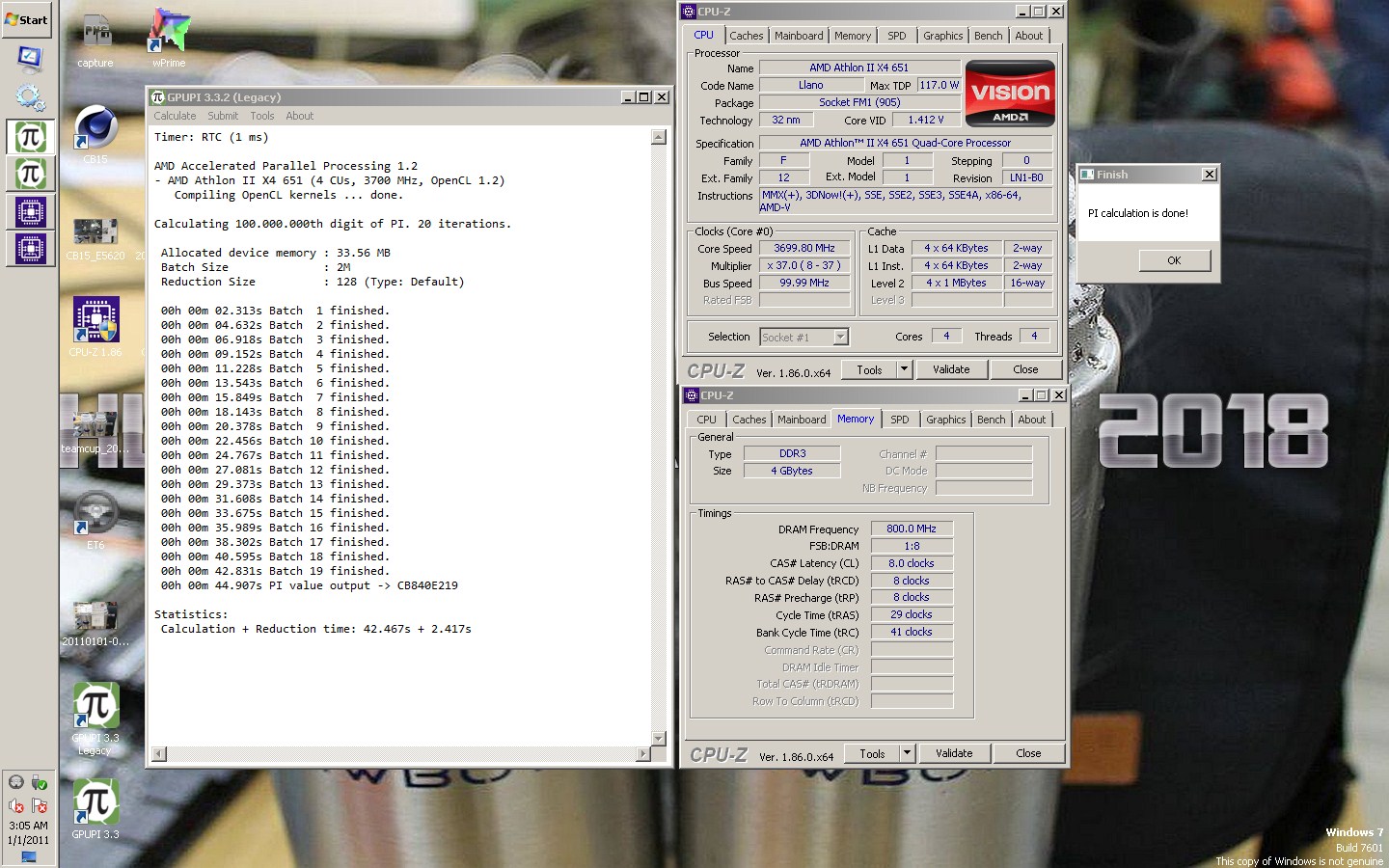This screenshot has height=868, width=1389.
Task: Click the Package value Socket FM1 (905)
Action: coord(859,102)
